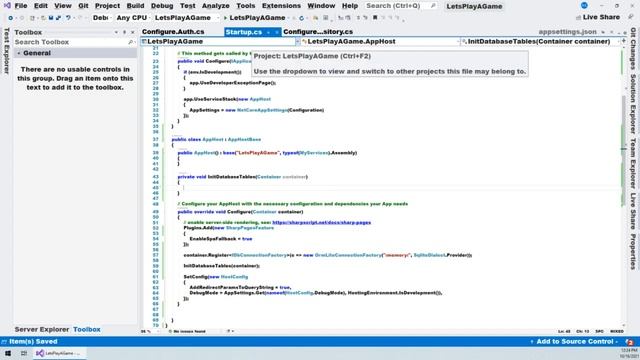
Task: Open the Extensions menu
Action: click(x=281, y=6)
